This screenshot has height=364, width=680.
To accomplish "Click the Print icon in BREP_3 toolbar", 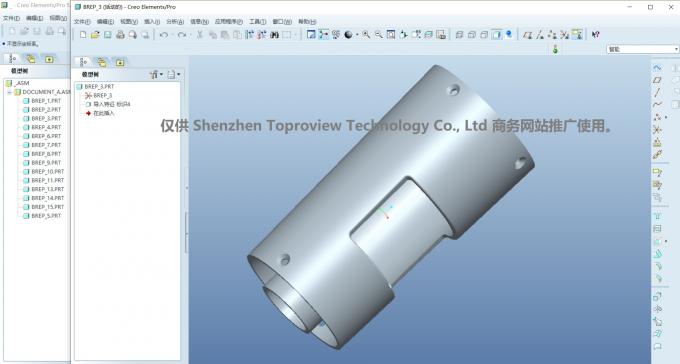I will point(120,35).
